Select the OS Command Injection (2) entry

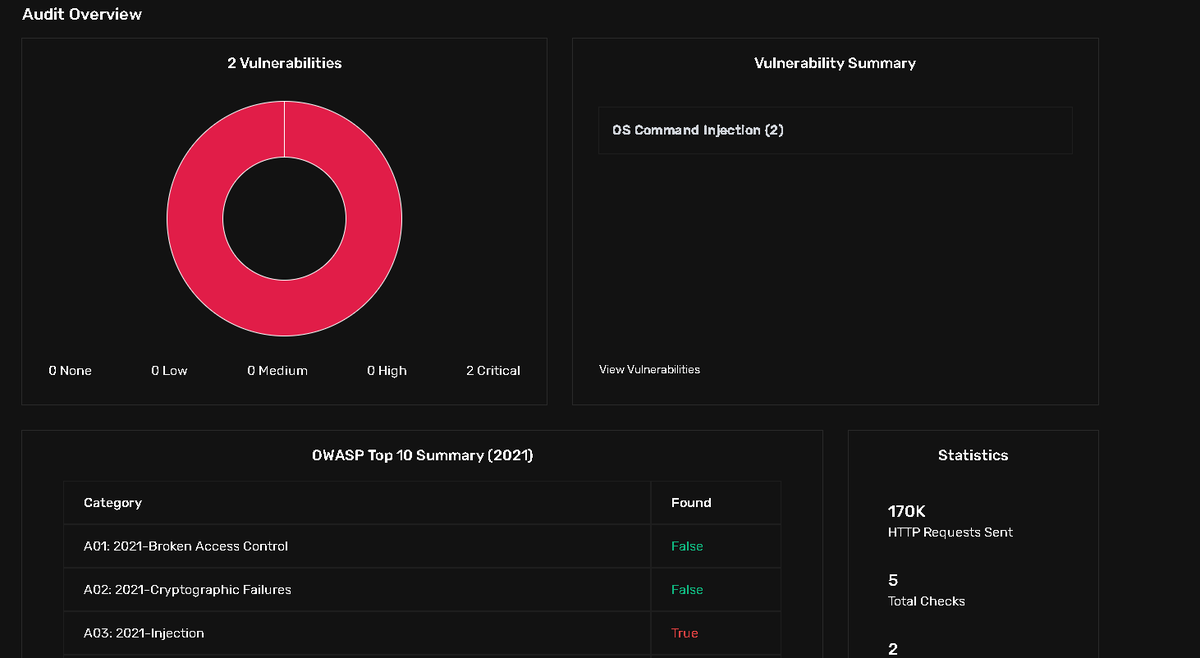point(835,131)
